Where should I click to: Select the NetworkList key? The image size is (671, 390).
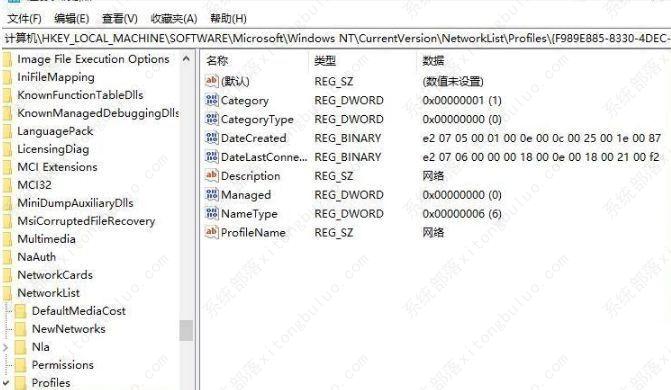click(48, 293)
